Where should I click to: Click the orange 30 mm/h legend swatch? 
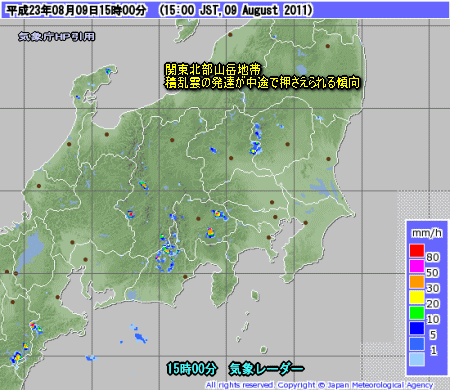point(417,282)
